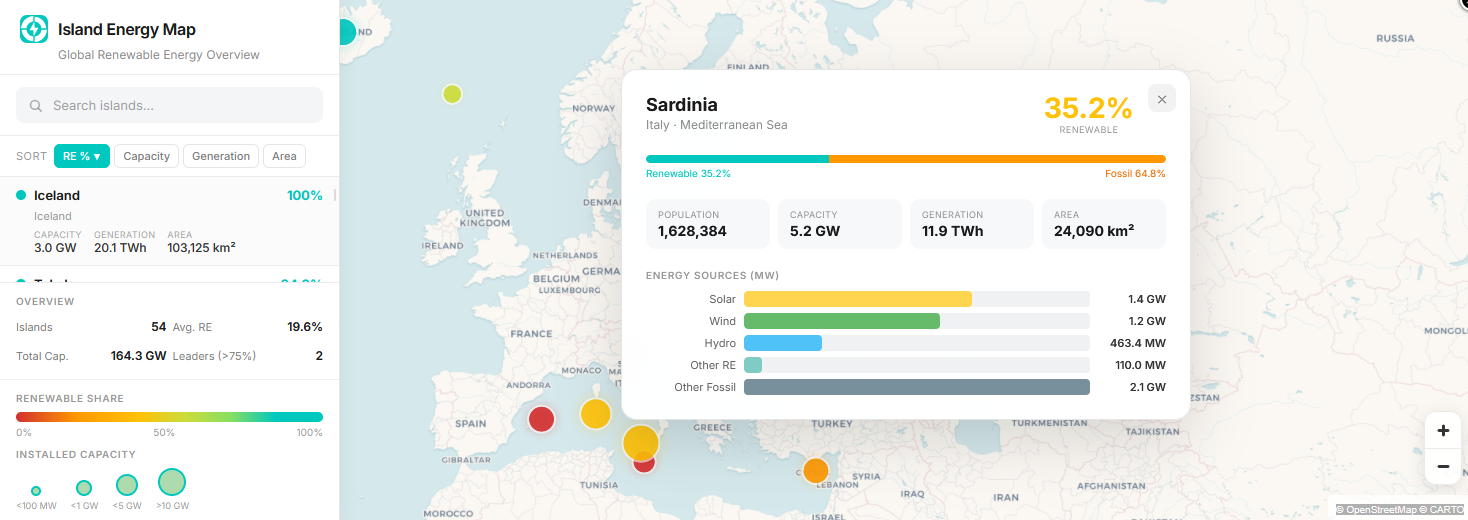Click the Solar energy source bar

[857, 299]
